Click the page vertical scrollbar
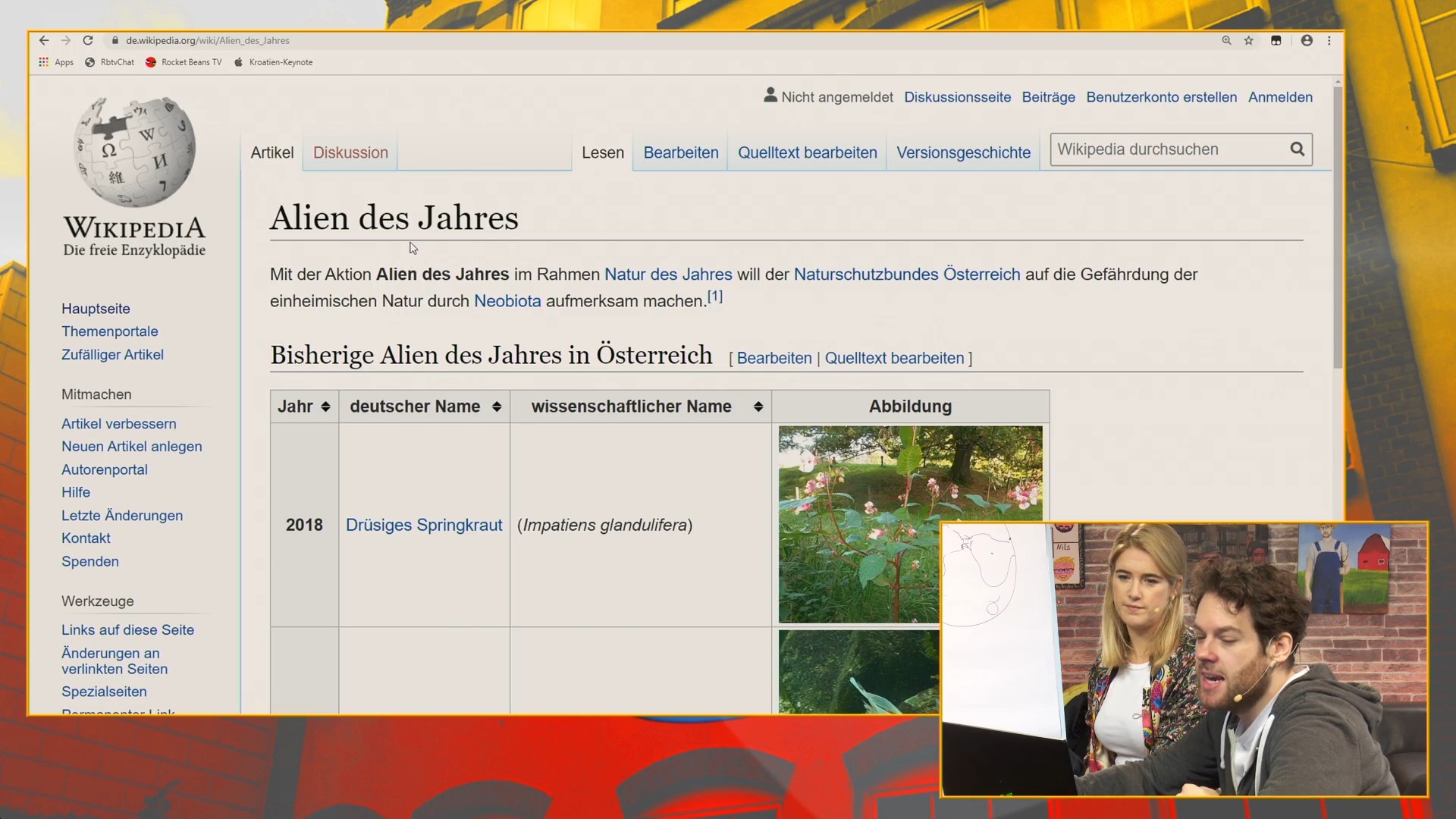Viewport: 1456px width, 819px height. (x=1338, y=227)
